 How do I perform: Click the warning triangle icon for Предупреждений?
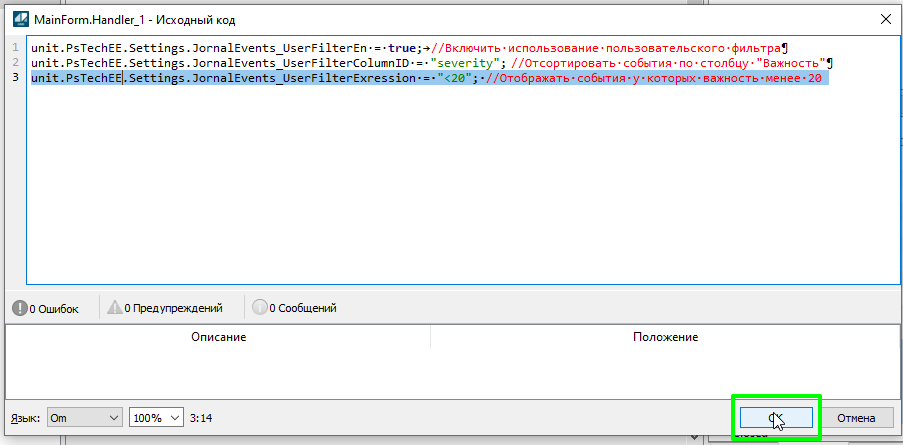(x=115, y=308)
